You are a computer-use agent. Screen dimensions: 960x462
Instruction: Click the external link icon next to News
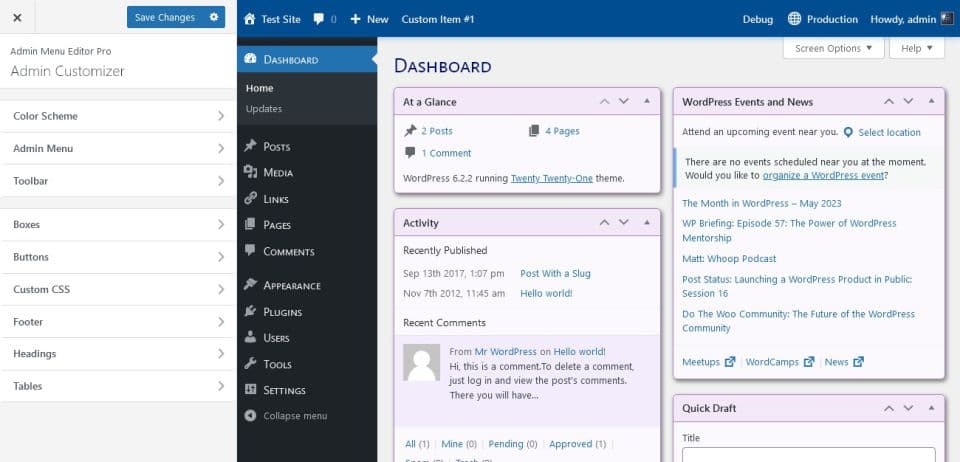858,362
